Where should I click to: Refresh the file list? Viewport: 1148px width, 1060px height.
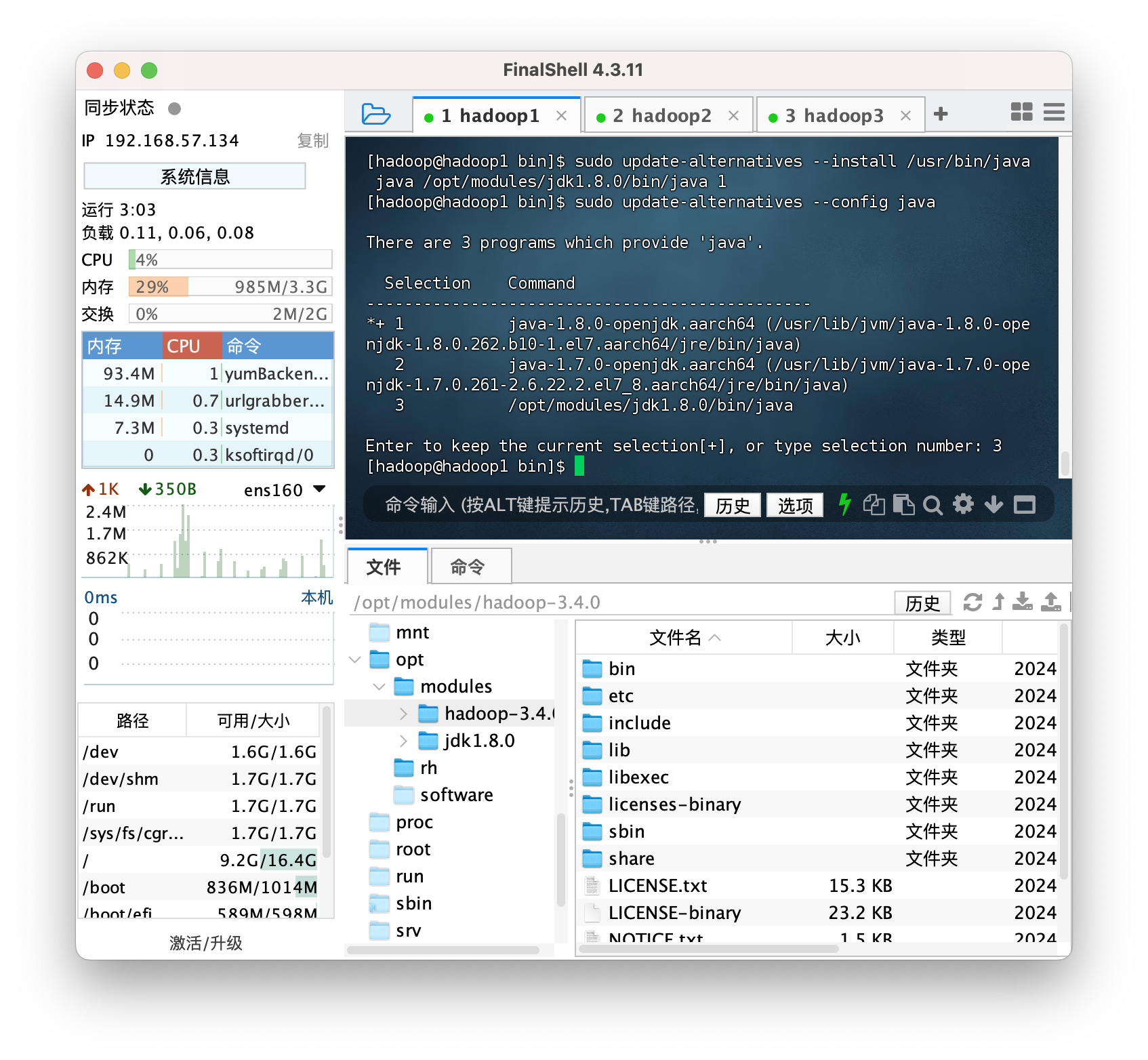pyautogui.click(x=972, y=602)
